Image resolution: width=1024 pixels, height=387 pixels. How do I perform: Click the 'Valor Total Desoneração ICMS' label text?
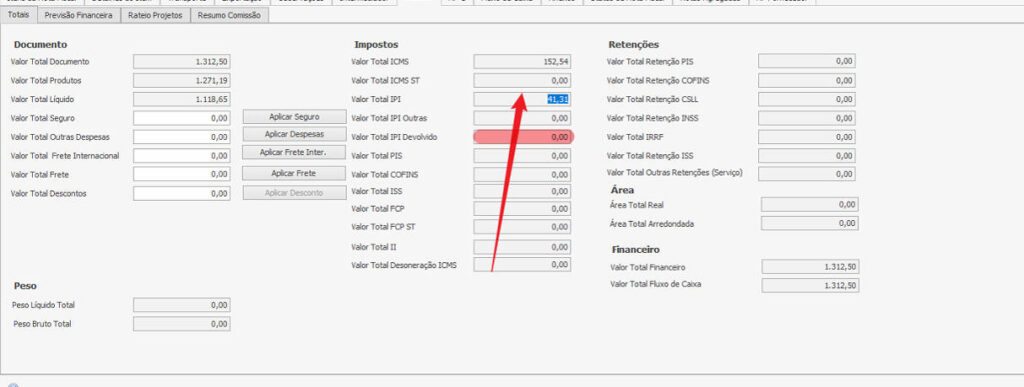click(x=404, y=265)
